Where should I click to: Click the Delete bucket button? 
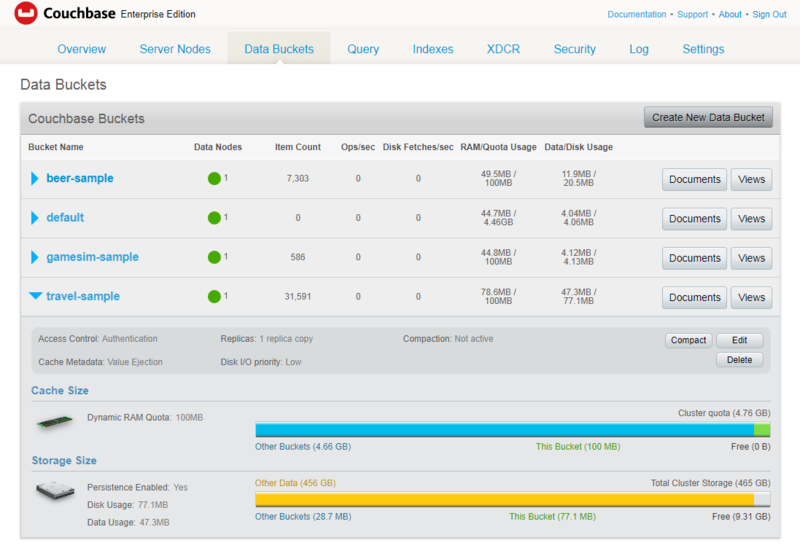tap(740, 360)
